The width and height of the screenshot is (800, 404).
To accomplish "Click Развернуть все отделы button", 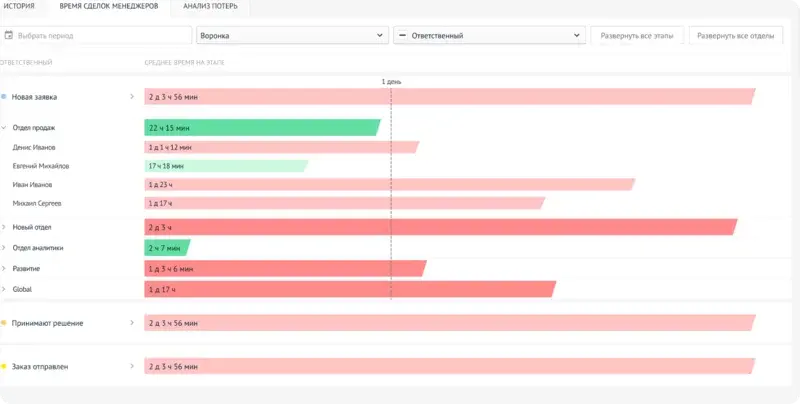I will 736,36.
